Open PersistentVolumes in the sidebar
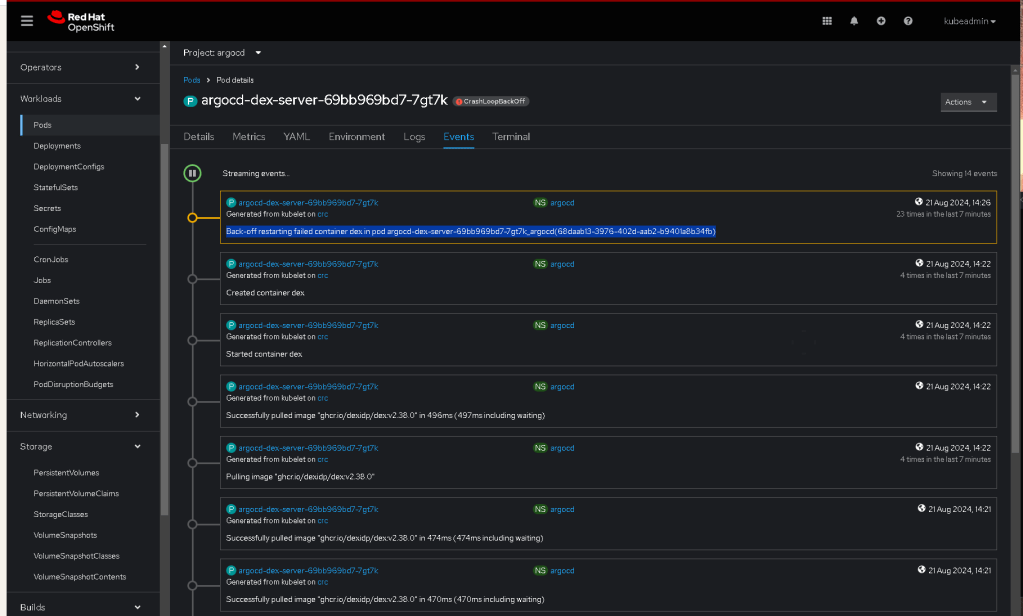 pos(66,472)
